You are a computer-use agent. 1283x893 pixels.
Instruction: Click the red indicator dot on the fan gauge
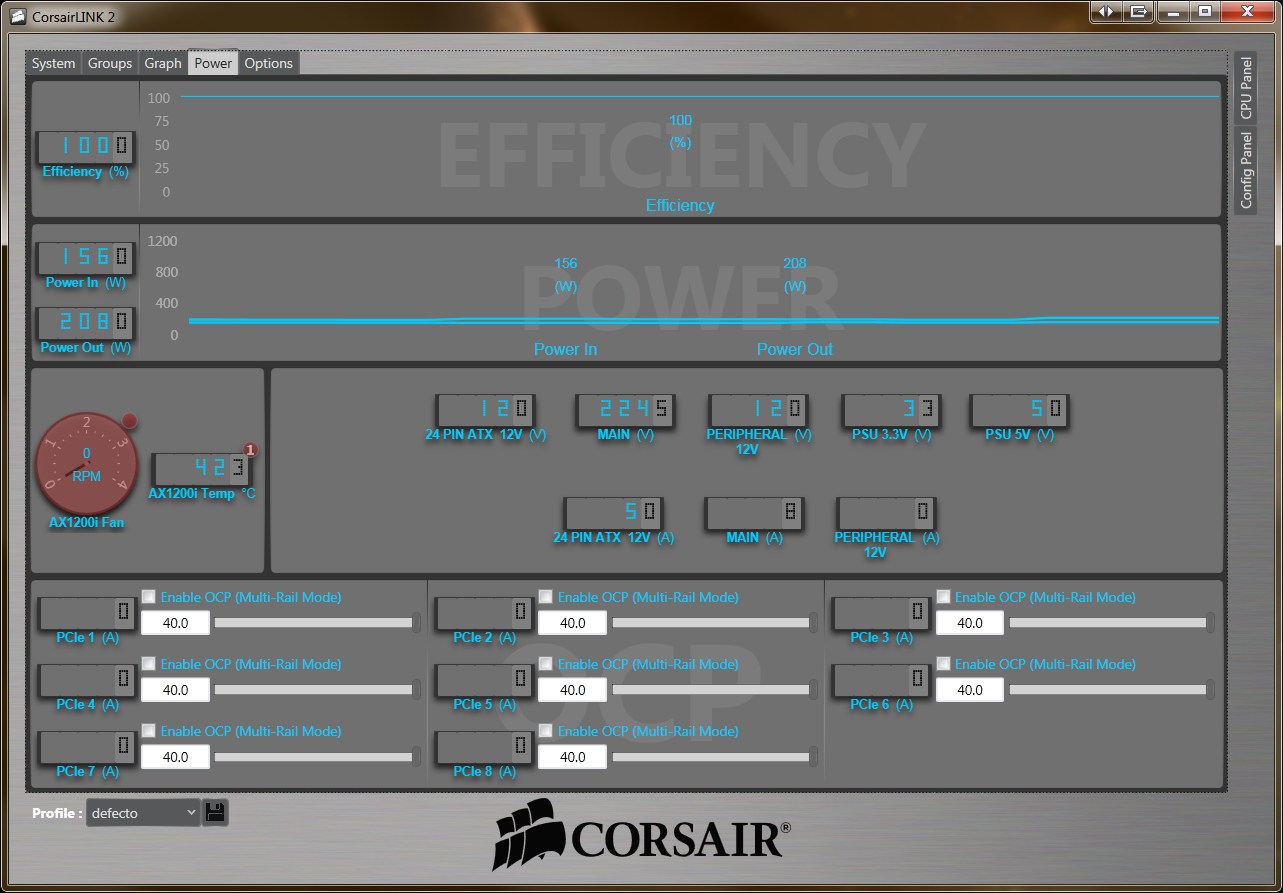tap(129, 420)
